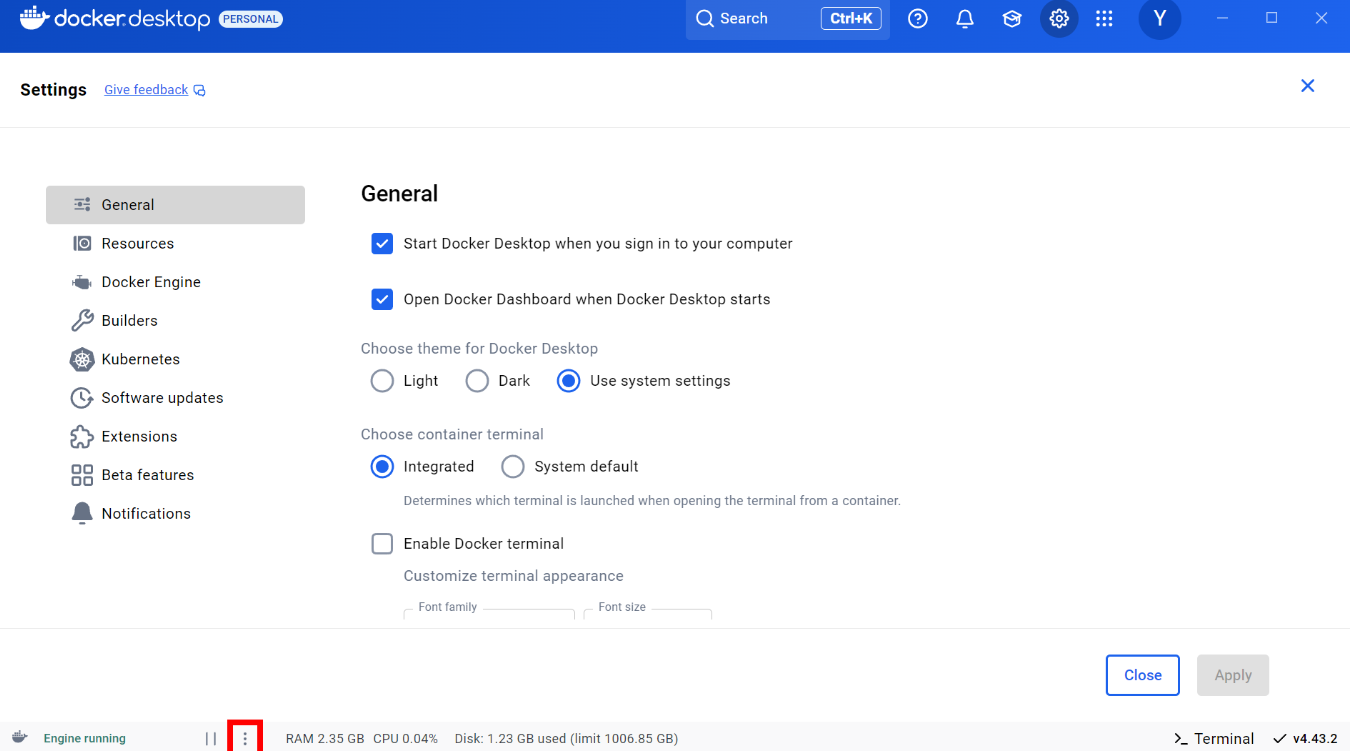Click the Ctrl+K shortcut badge
Screen dimensions: 1351x755
851,19
